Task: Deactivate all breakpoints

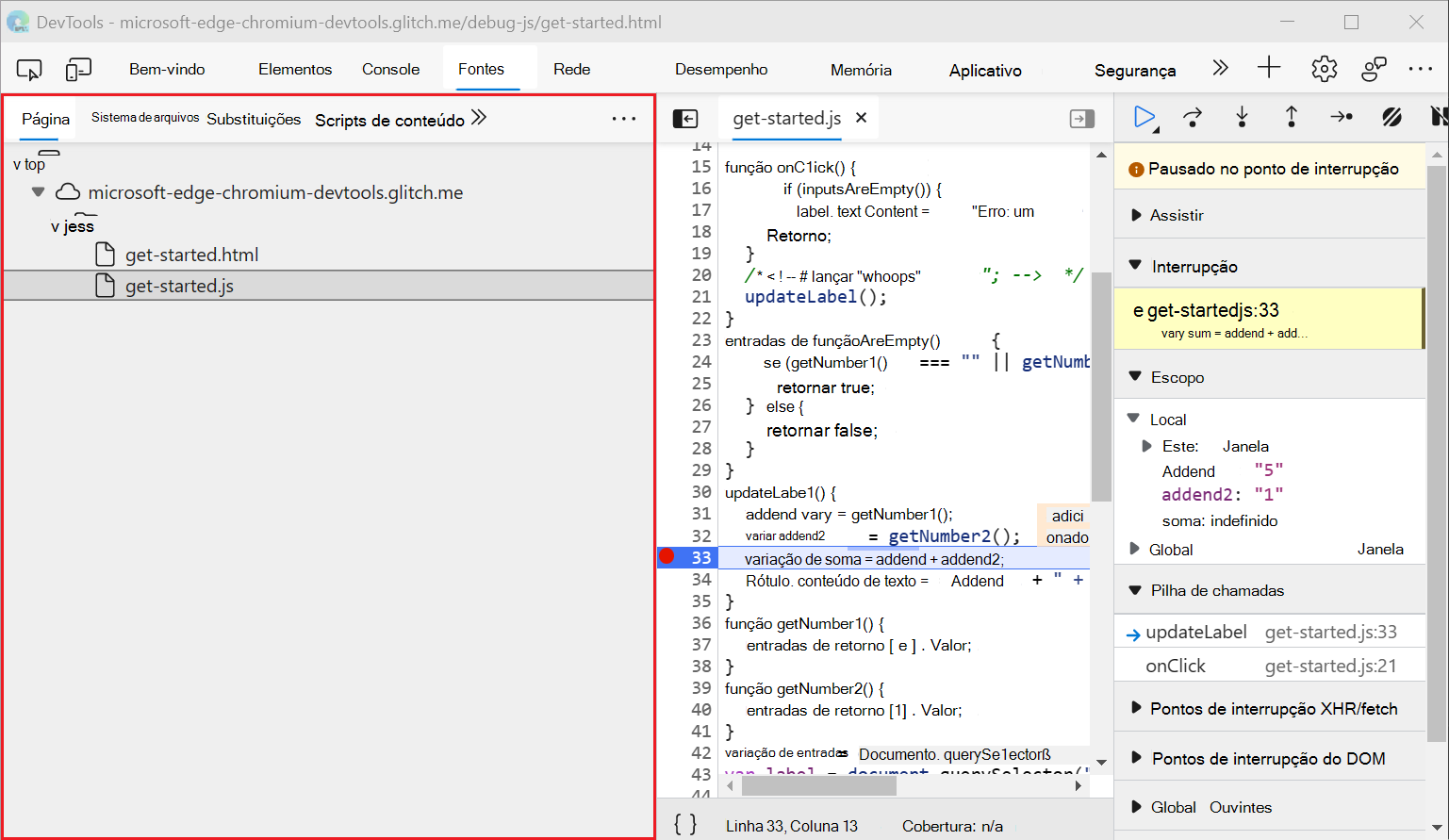Action: pos(1391,117)
